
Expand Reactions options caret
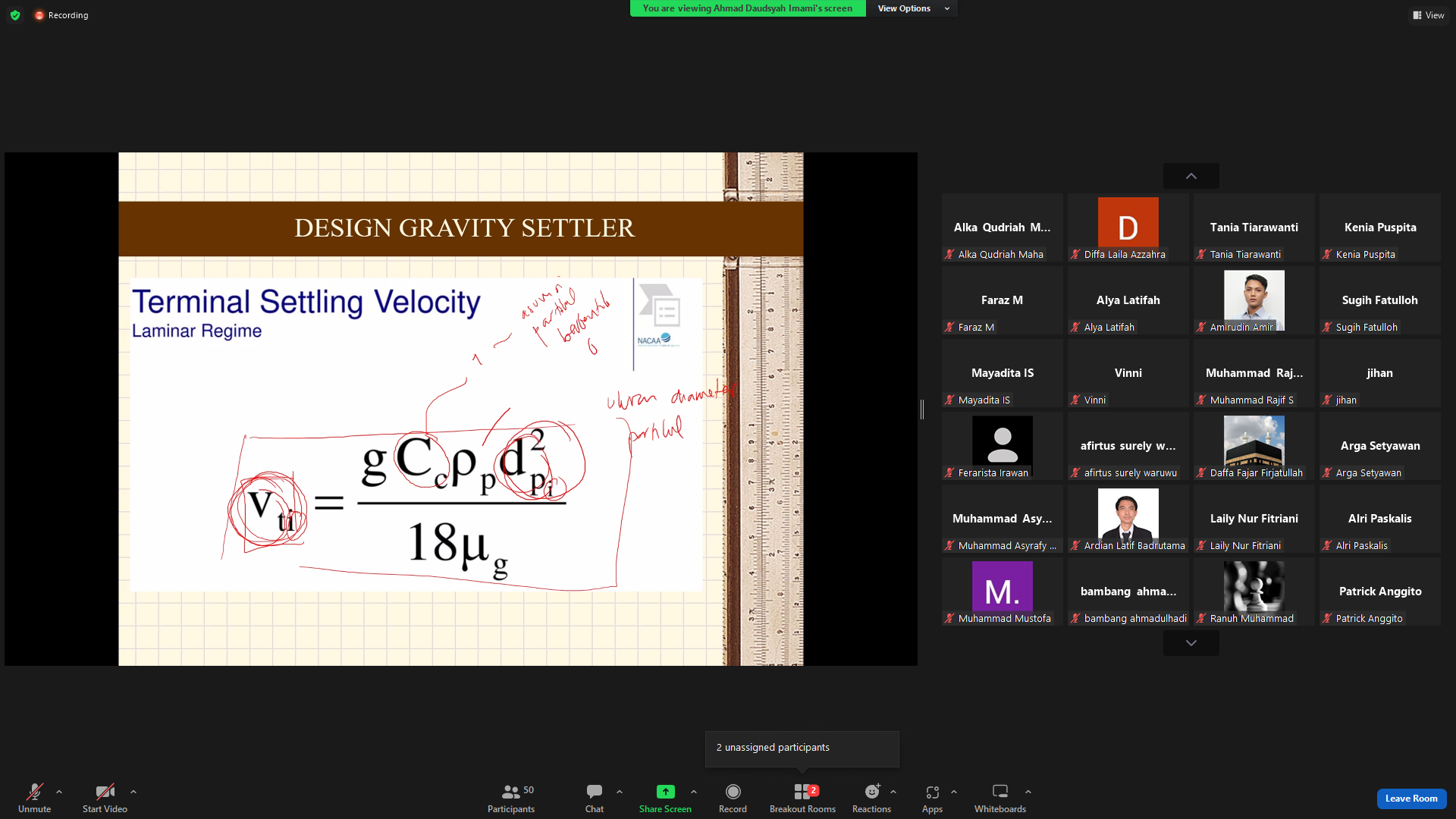893,792
